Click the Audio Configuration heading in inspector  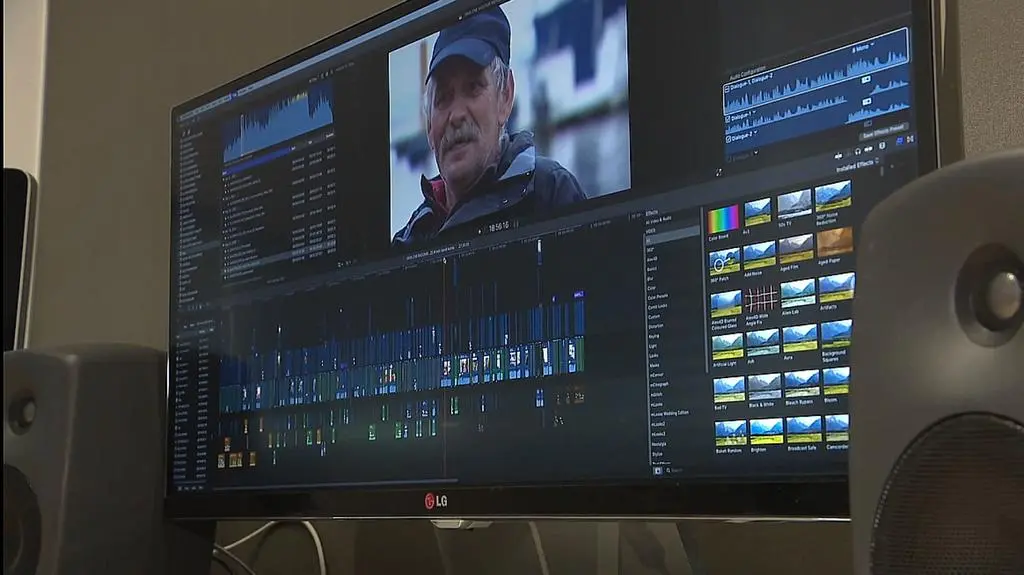pyautogui.click(x=748, y=73)
